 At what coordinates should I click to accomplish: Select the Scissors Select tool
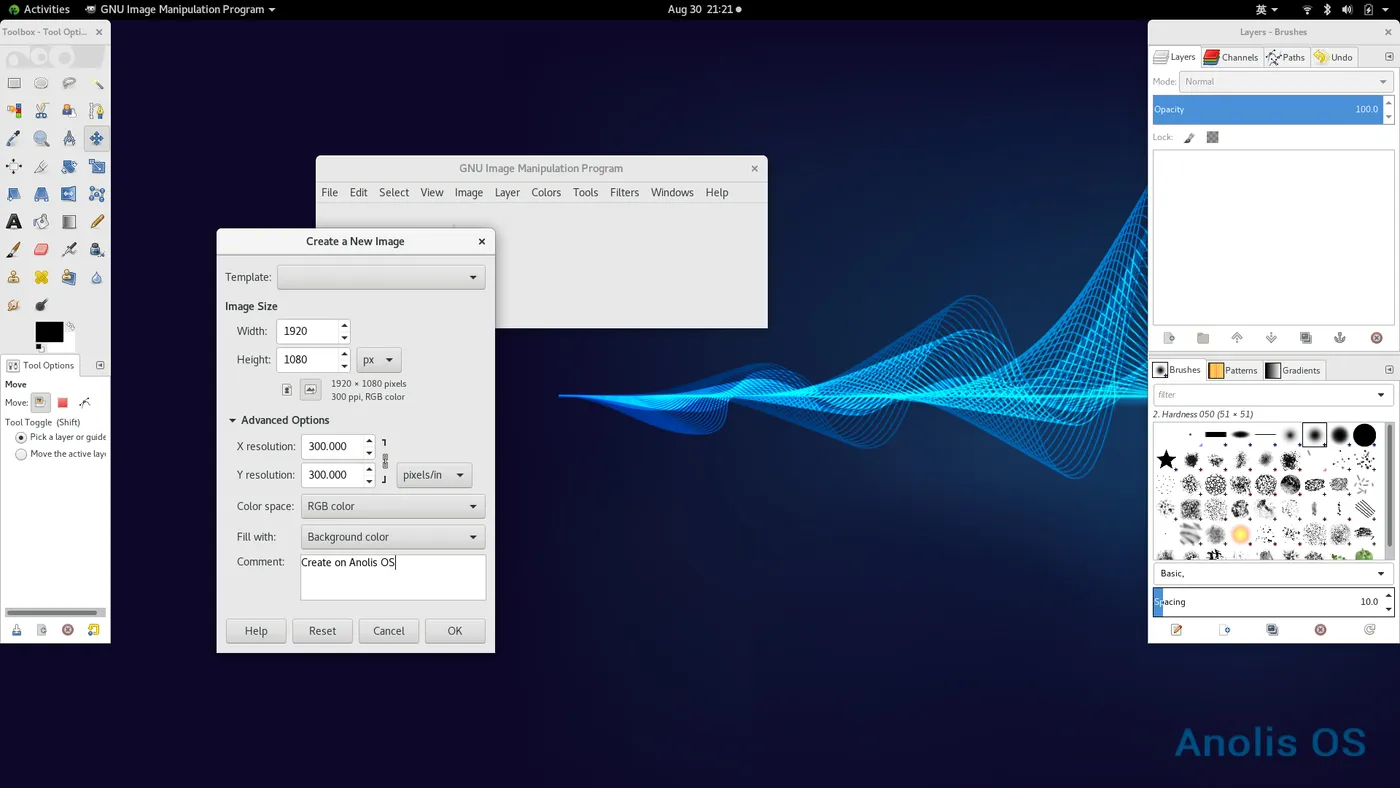point(41,111)
